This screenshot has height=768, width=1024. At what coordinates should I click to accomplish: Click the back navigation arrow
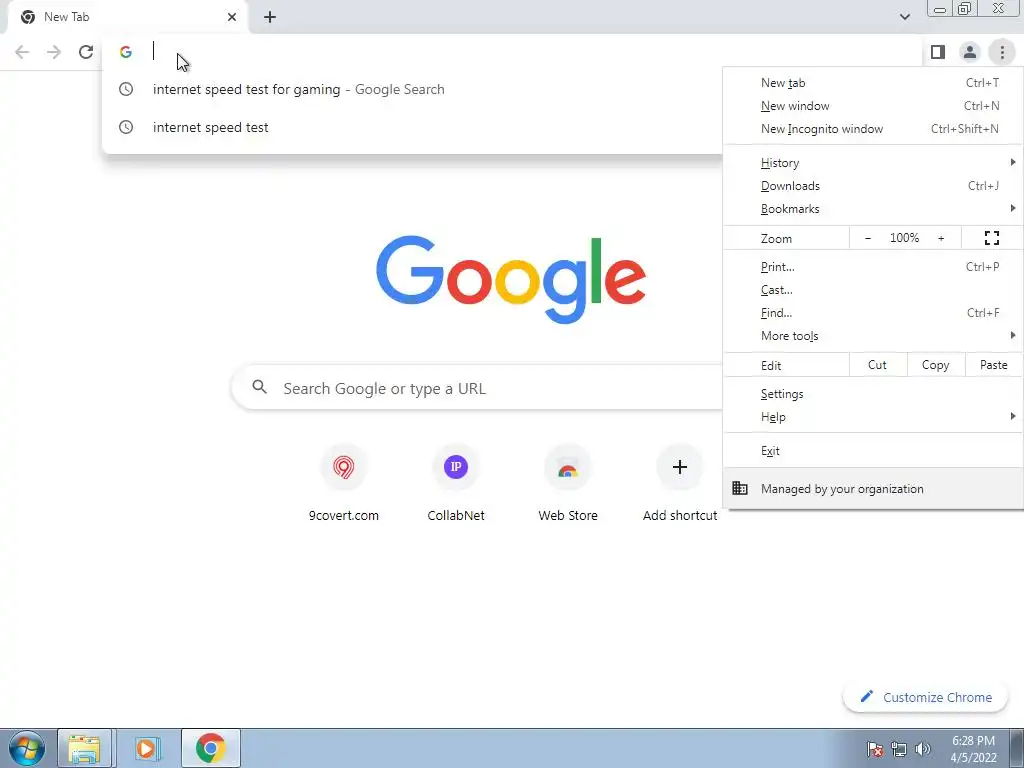point(22,52)
